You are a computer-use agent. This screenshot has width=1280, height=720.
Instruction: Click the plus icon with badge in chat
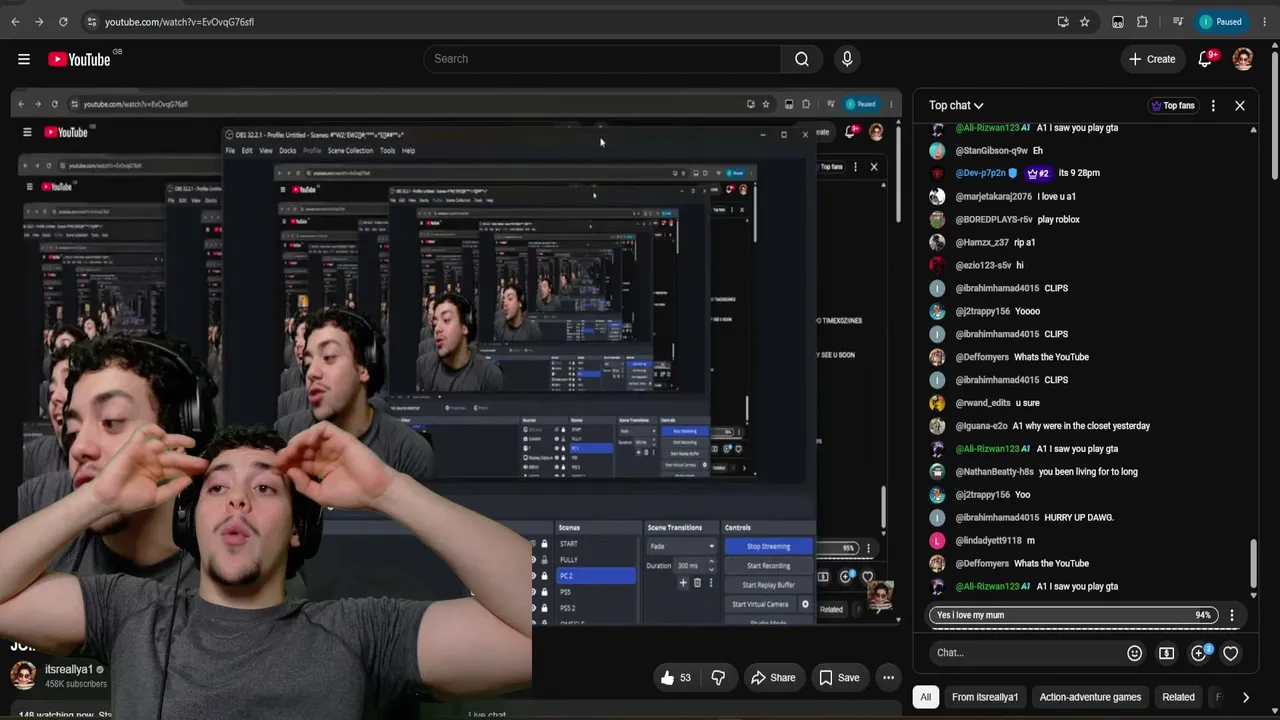1199,653
